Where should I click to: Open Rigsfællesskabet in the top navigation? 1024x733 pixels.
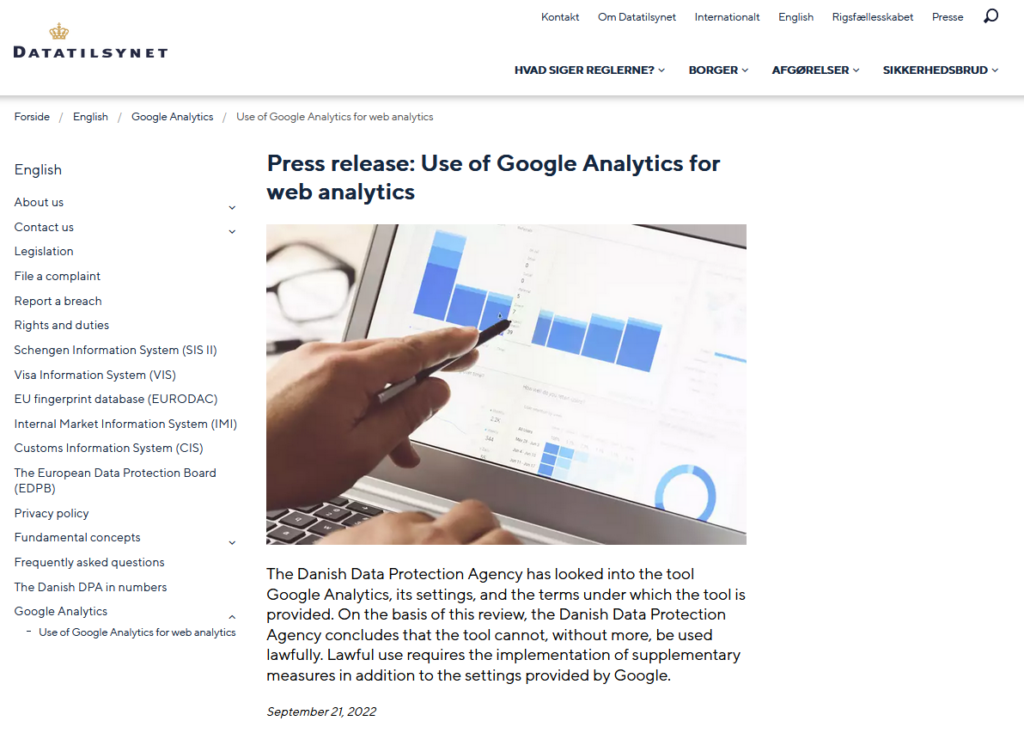click(872, 17)
